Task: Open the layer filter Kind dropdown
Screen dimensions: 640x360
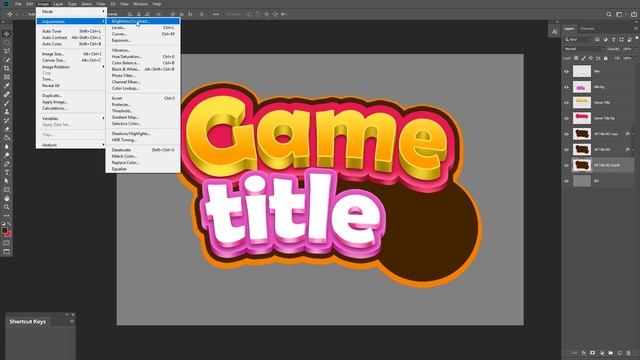Action: coord(578,40)
